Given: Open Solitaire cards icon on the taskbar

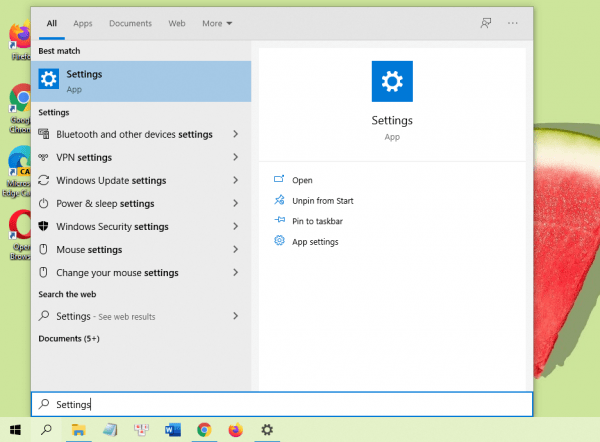Looking at the screenshot, I should (141, 430).
